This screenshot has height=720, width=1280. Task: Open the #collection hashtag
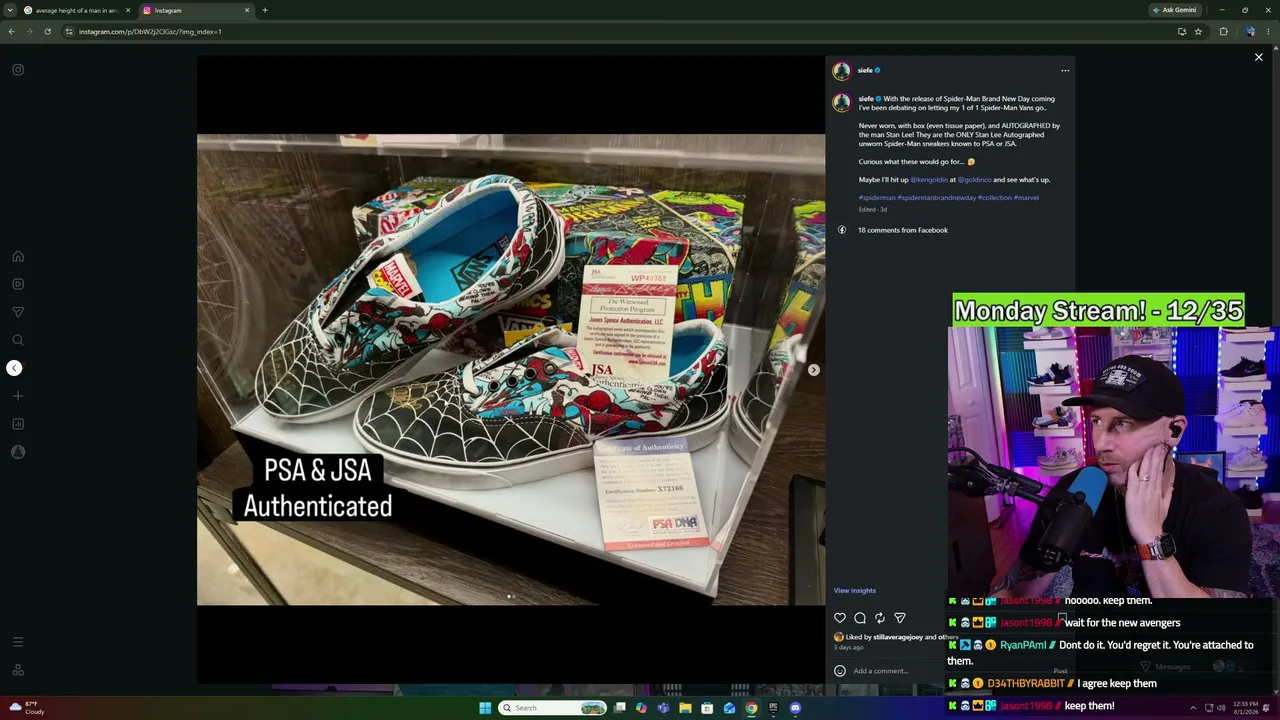995,198
